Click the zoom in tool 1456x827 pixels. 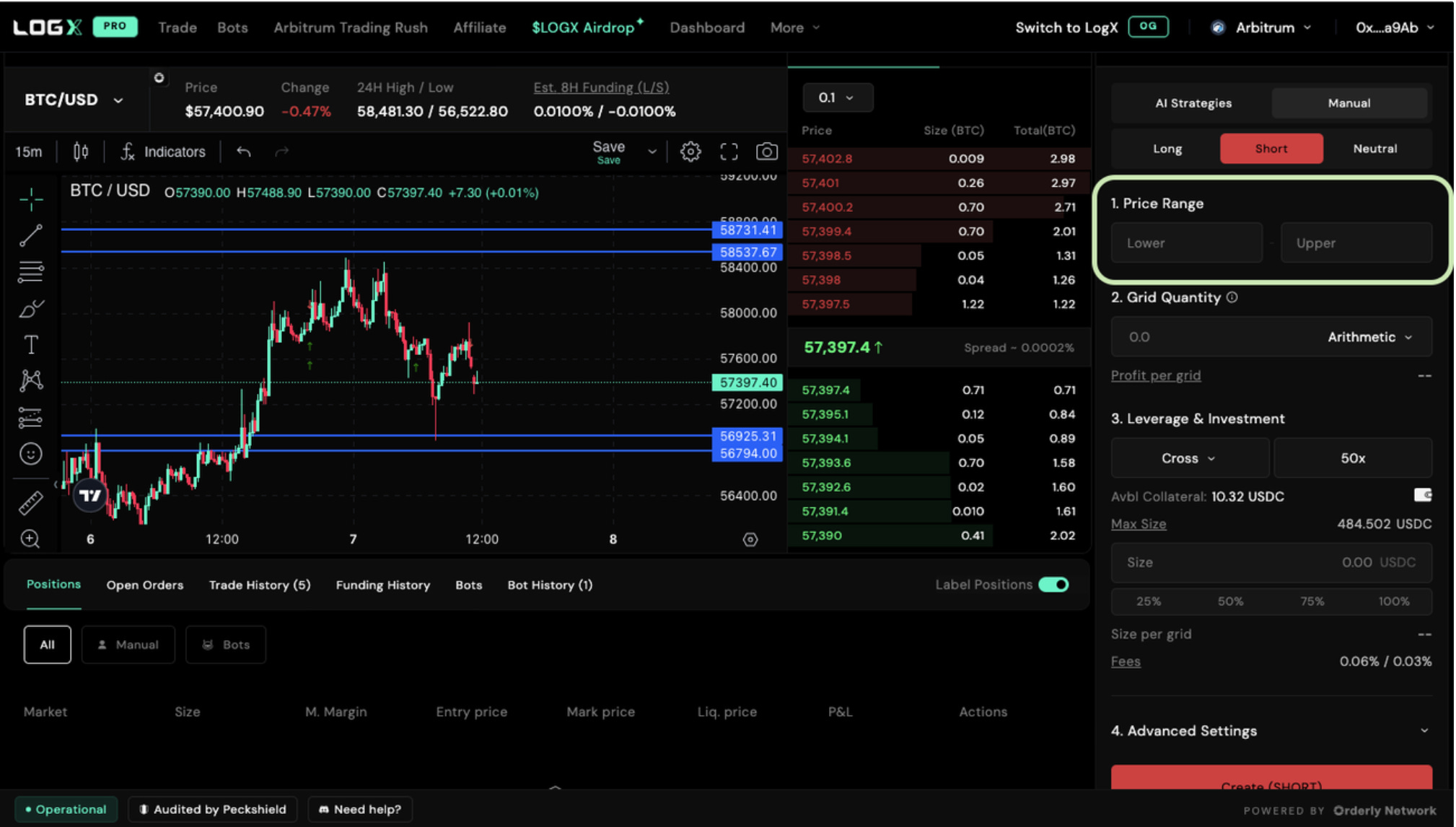tap(30, 538)
